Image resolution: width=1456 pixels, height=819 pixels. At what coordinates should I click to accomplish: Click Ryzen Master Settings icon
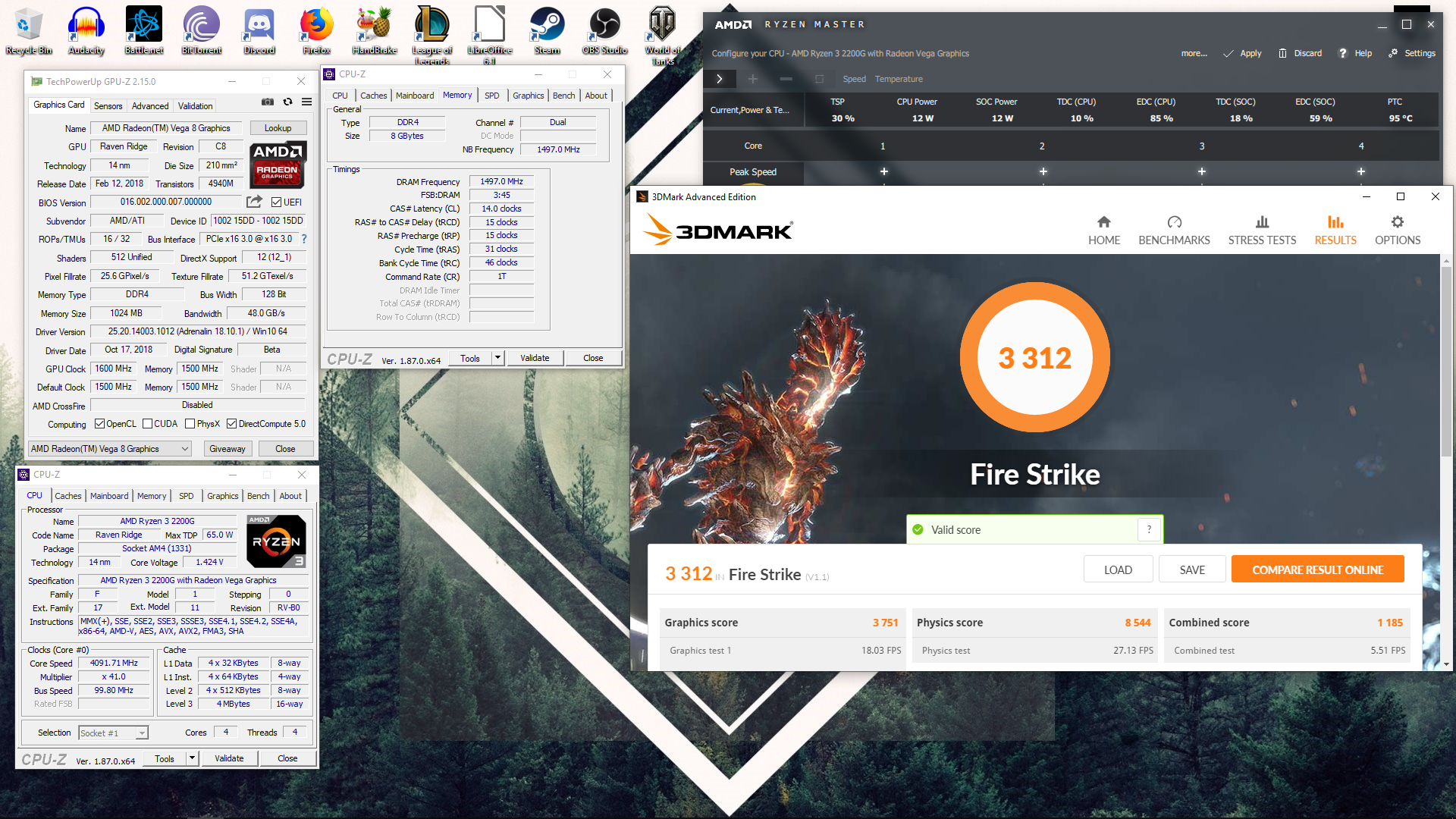tap(1393, 53)
